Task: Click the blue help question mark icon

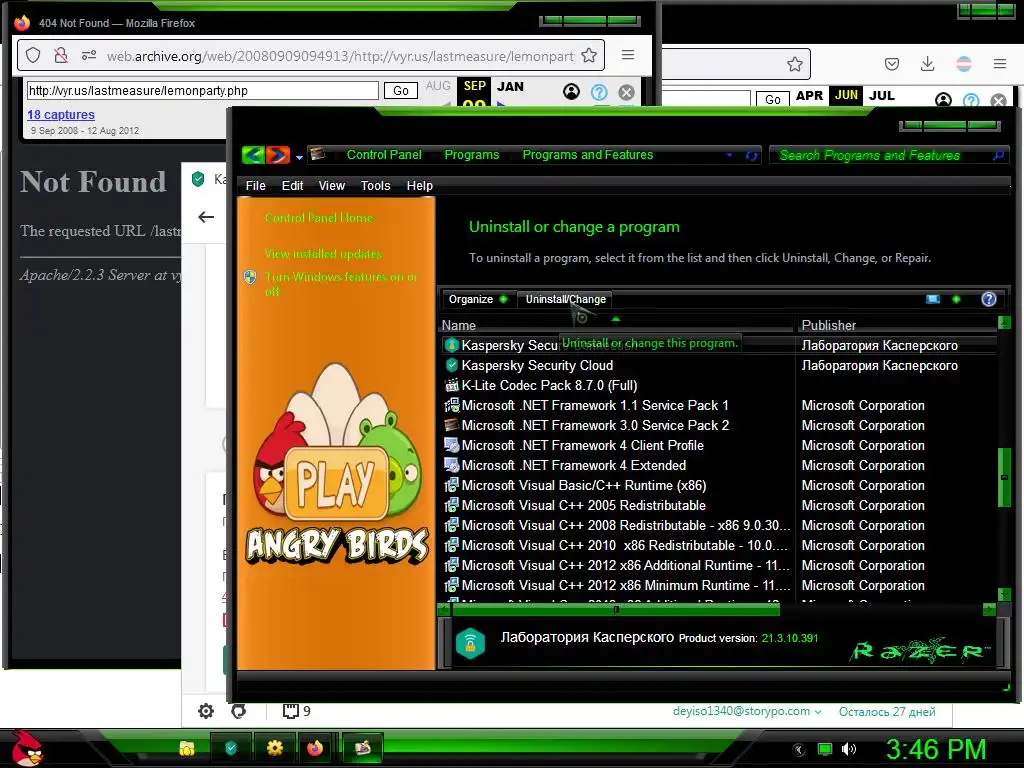Action: [989, 299]
